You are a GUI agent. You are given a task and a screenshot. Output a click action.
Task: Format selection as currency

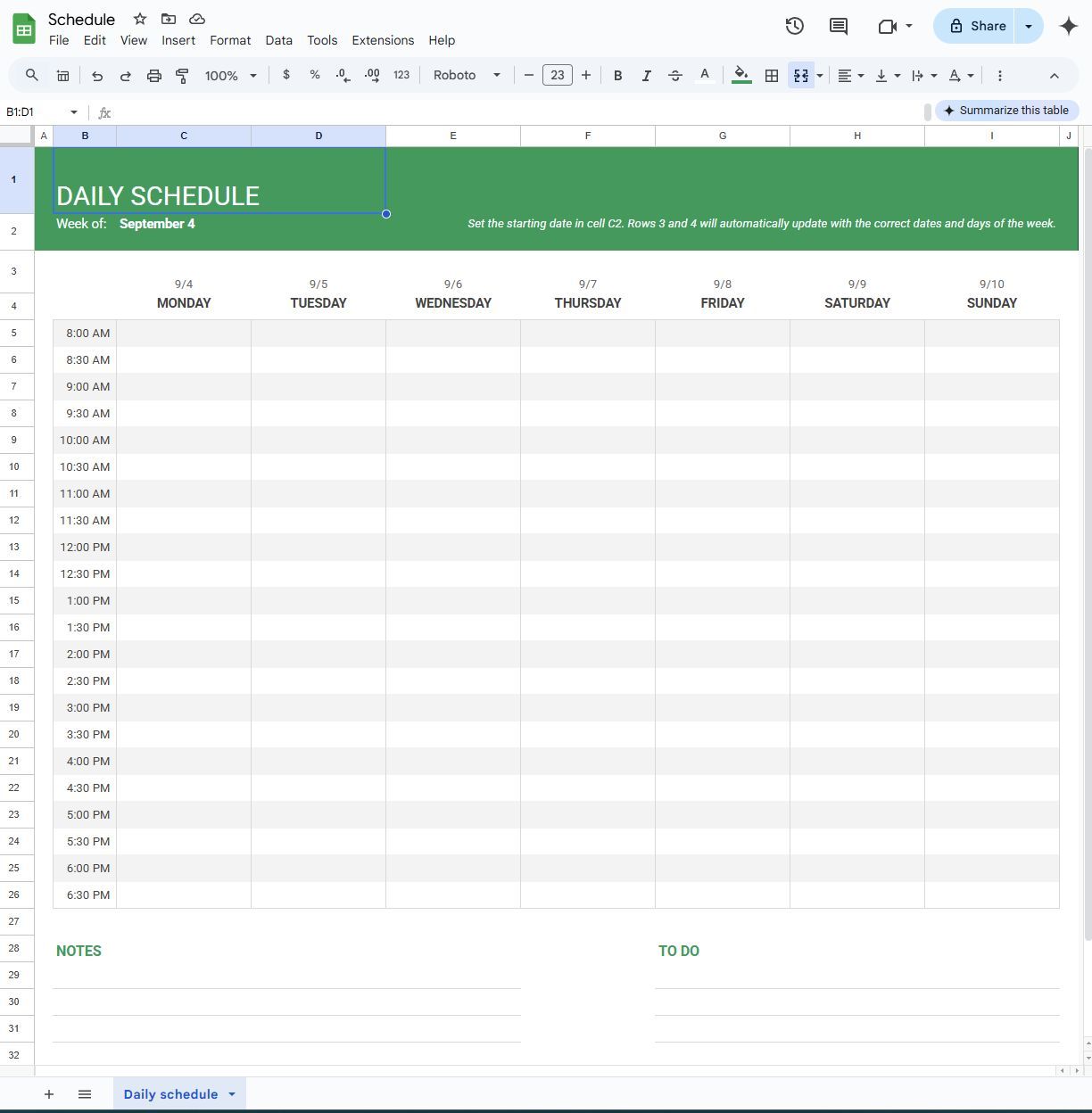click(286, 75)
